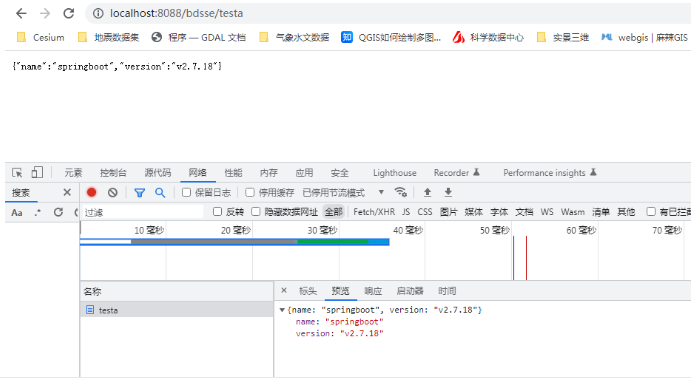Open the 科学数据中心 bookmark
The image size is (691, 379).
click(x=488, y=37)
